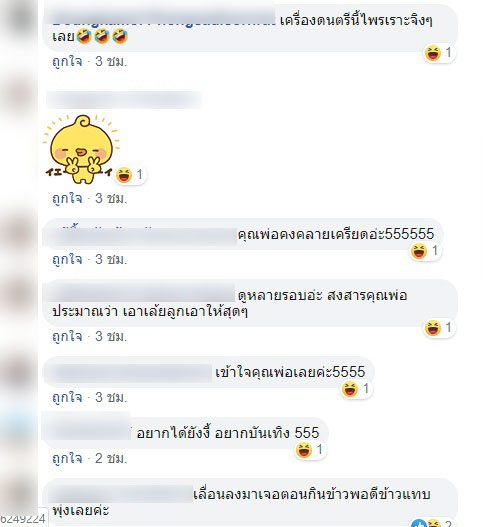Open author name of เข้าใจคุณพ่อเลยค่ะ comment
483x527 pixels.
pos(129,373)
